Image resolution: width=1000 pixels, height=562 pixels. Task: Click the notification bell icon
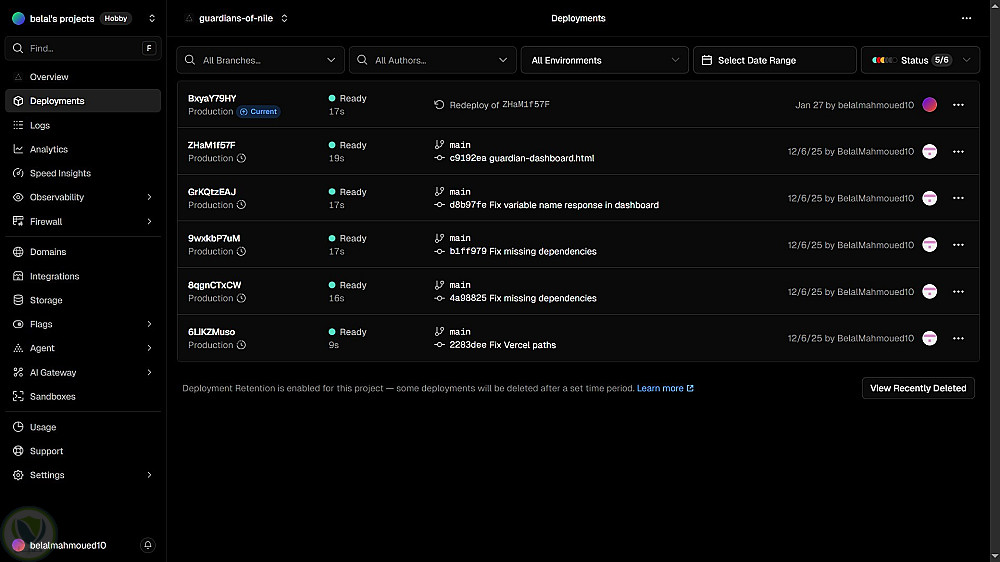point(148,545)
